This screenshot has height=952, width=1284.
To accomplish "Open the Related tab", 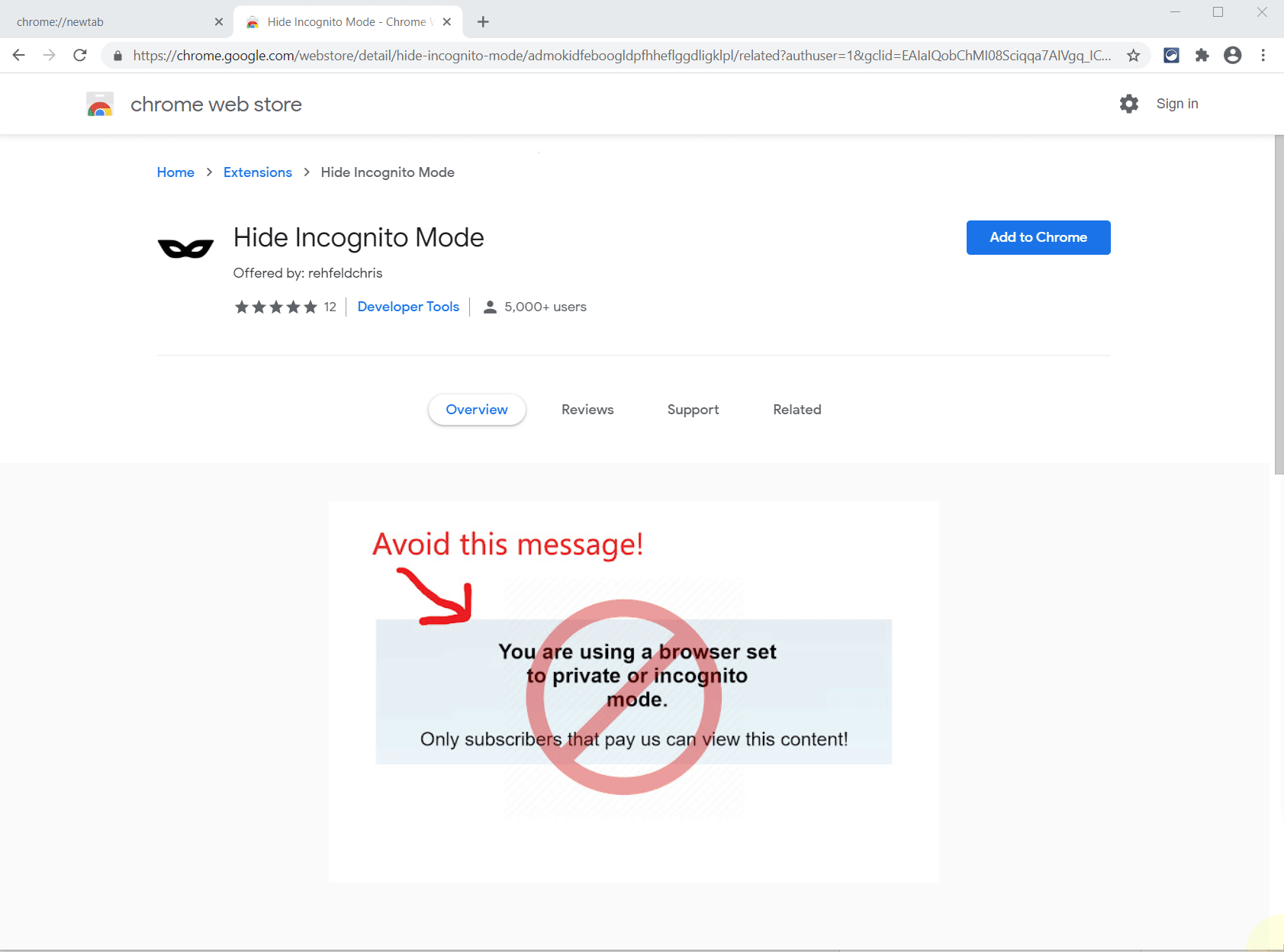I will 797,410.
